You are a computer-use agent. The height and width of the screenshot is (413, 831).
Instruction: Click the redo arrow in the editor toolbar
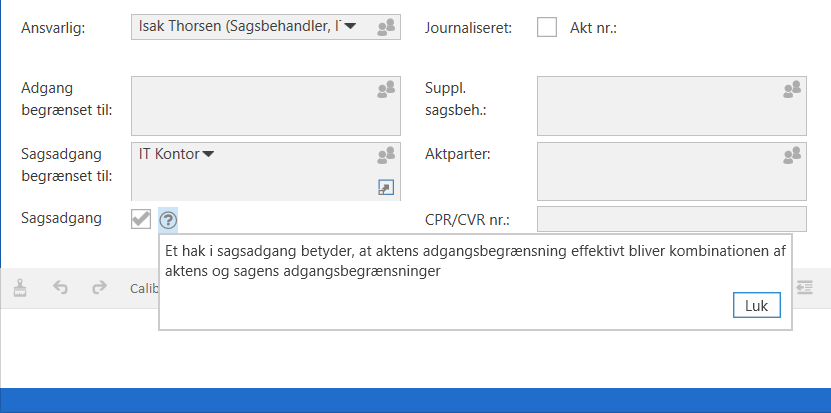pyautogui.click(x=98, y=288)
